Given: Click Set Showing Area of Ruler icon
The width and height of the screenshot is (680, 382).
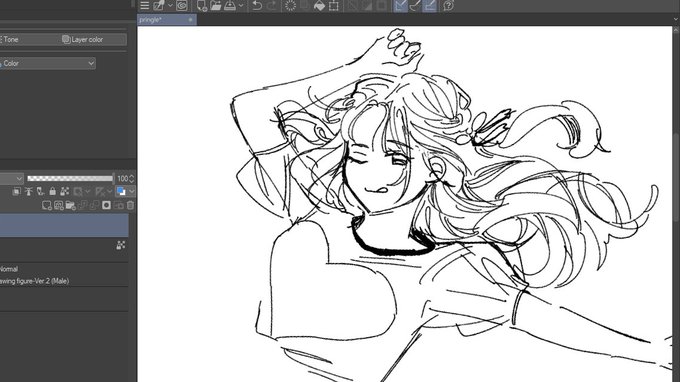Looking at the screenshot, I should 100,191.
